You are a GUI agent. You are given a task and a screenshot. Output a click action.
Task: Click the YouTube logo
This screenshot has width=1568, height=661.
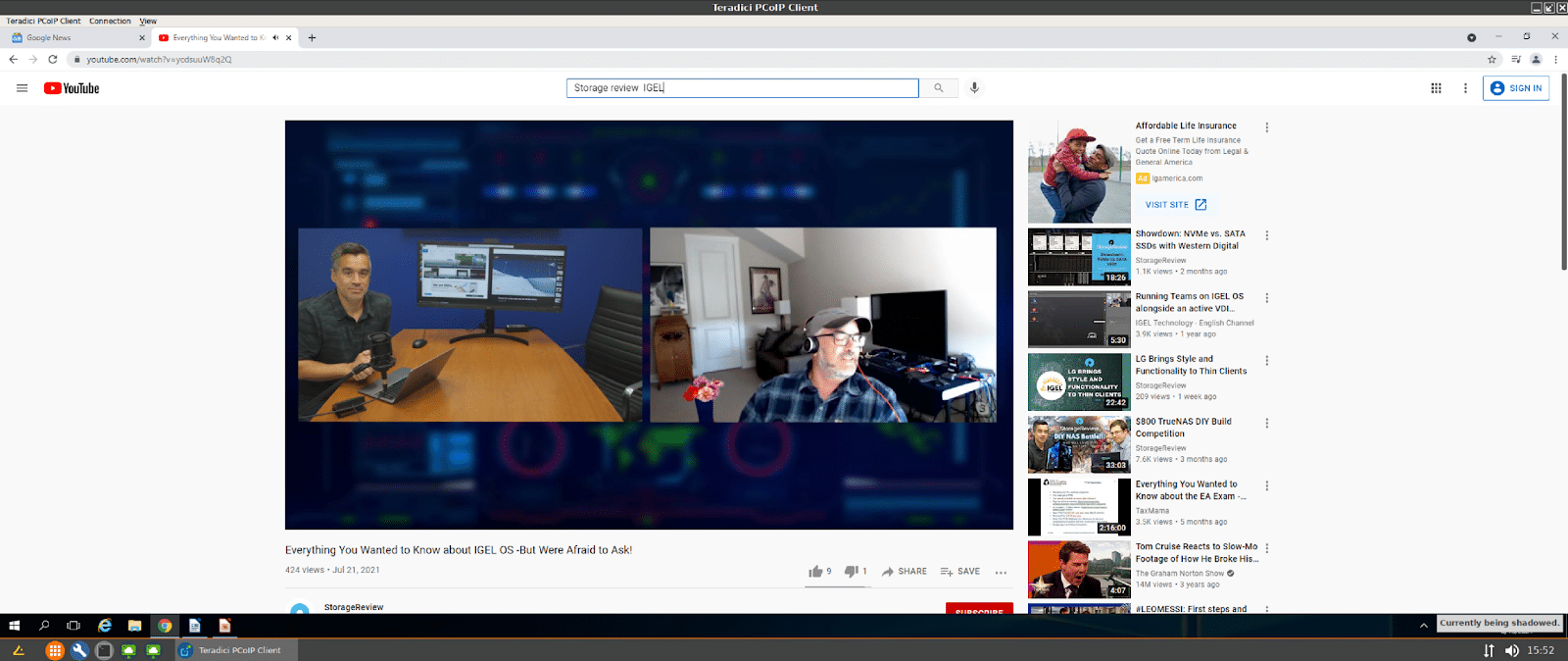click(72, 88)
